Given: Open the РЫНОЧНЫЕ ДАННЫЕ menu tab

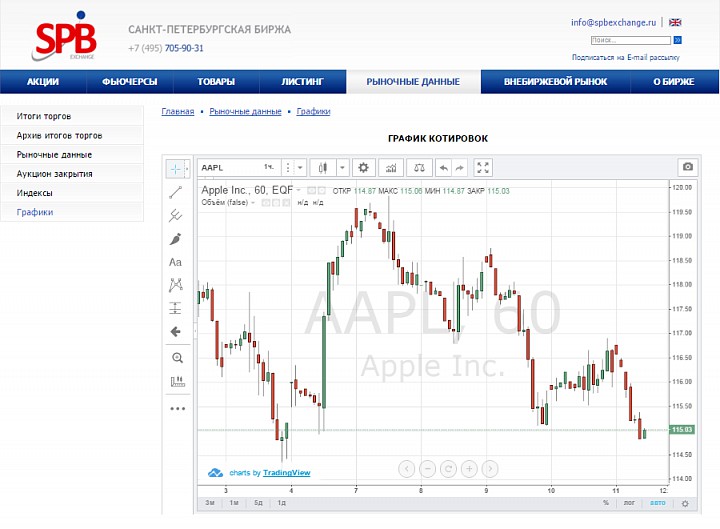Looking at the screenshot, I should (x=413, y=82).
